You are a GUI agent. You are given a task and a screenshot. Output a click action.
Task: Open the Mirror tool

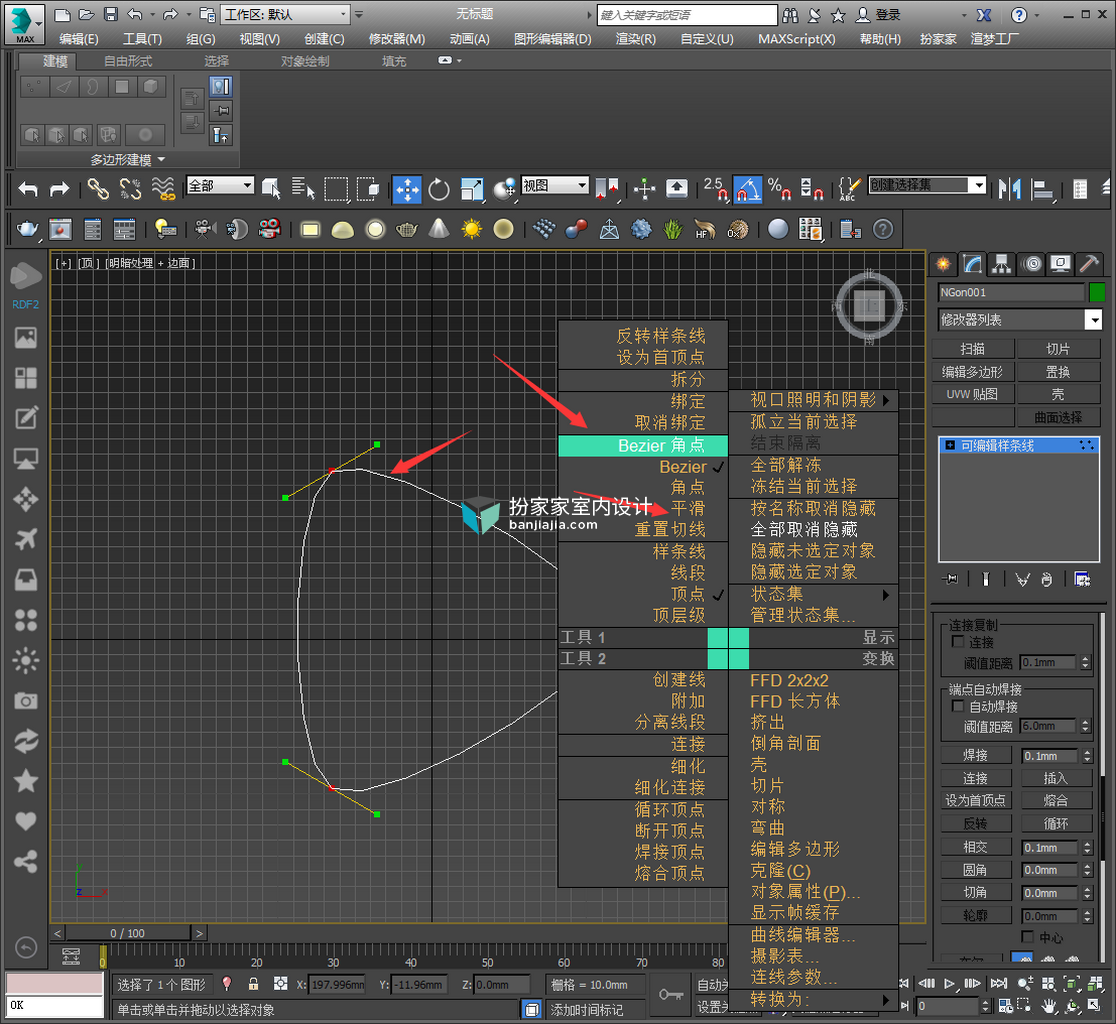pos(1009,189)
